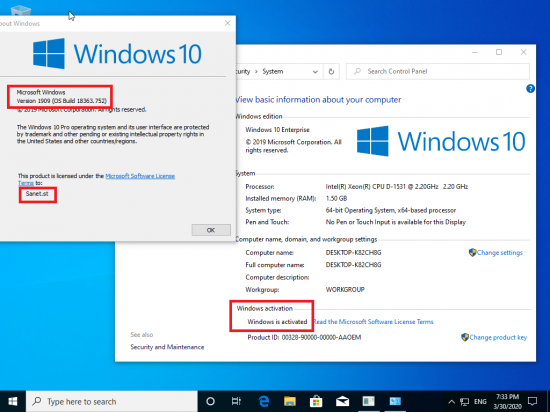The image size is (550, 412).
Task: Click the ENG language indicator
Action: pyautogui.click(x=480, y=402)
